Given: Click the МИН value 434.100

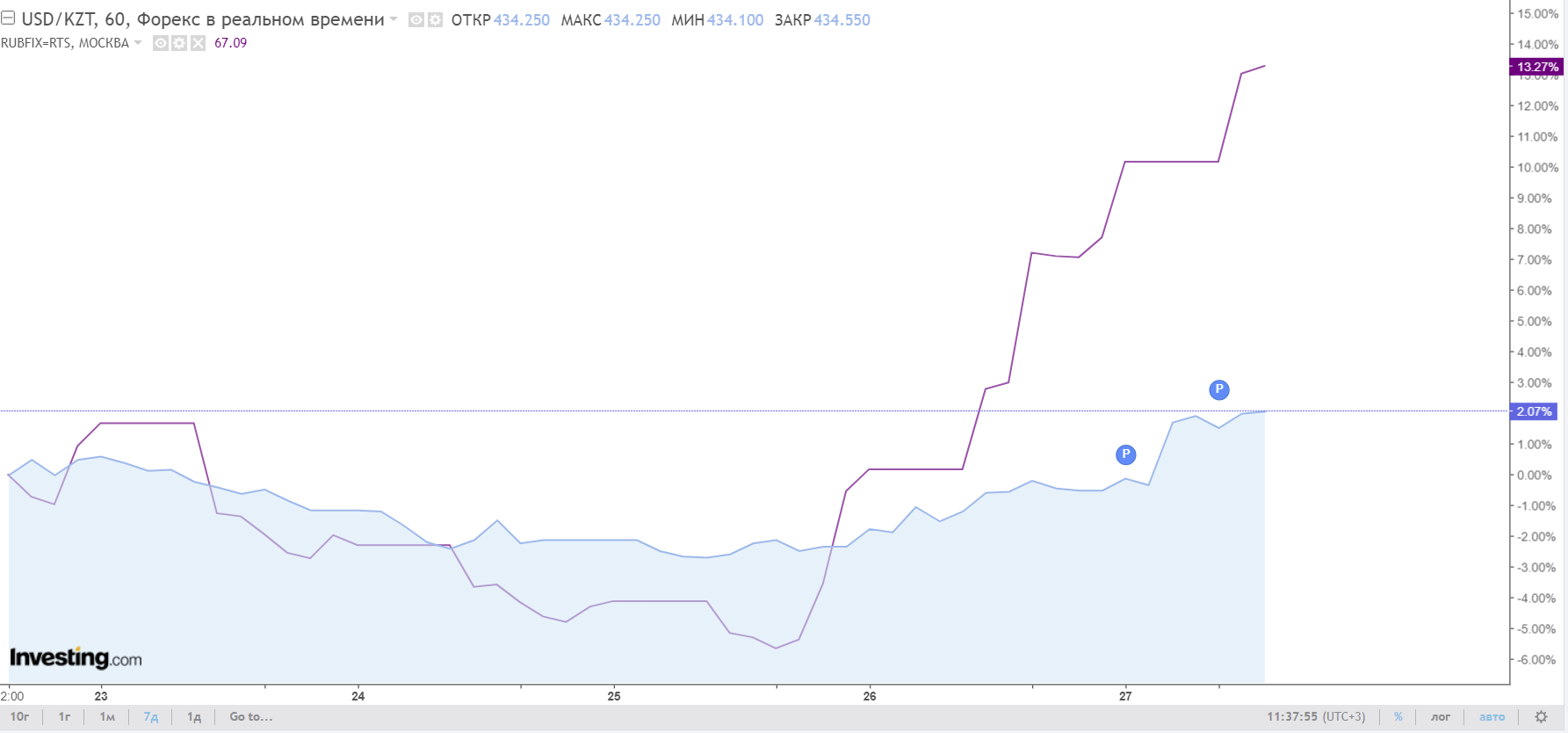Looking at the screenshot, I should [x=735, y=20].
